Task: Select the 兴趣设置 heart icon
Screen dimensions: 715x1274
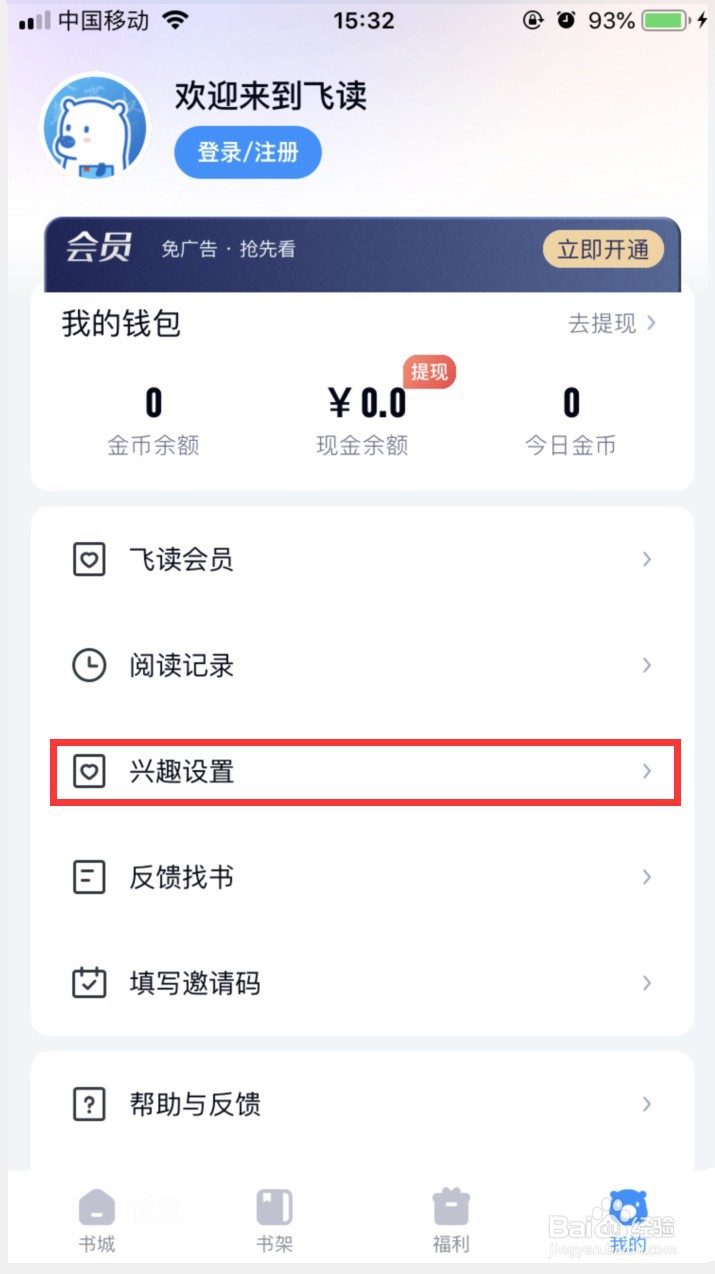Action: click(89, 771)
